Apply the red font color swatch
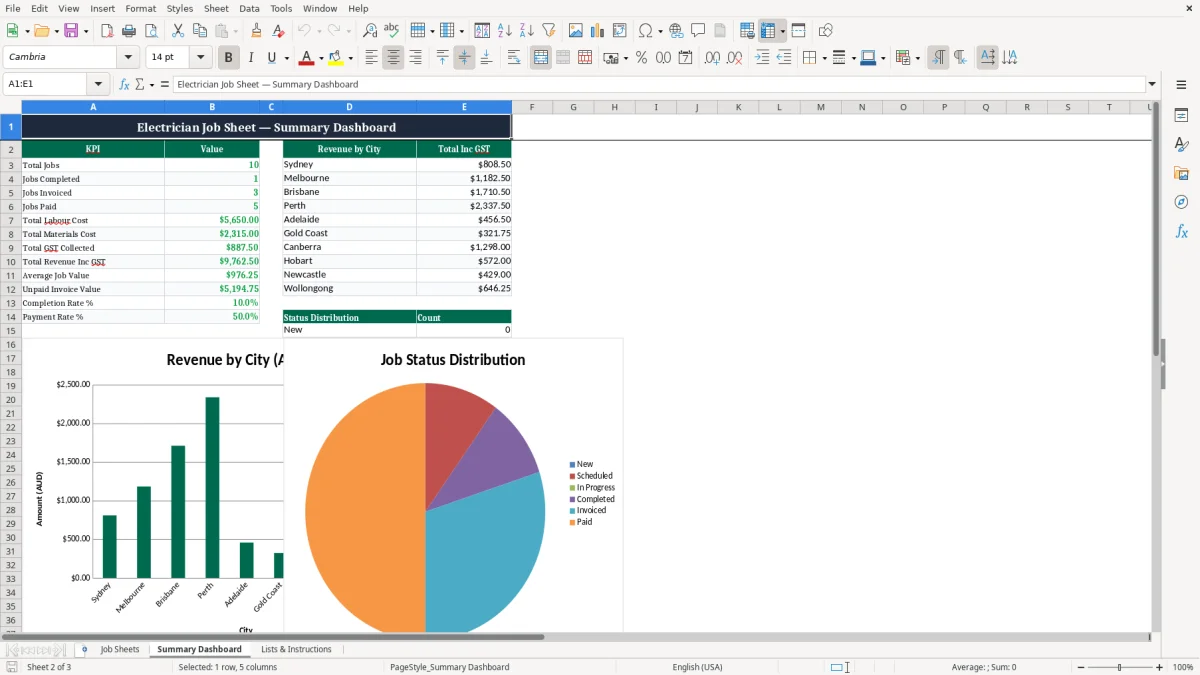The height and width of the screenshot is (675, 1200). pos(307,58)
